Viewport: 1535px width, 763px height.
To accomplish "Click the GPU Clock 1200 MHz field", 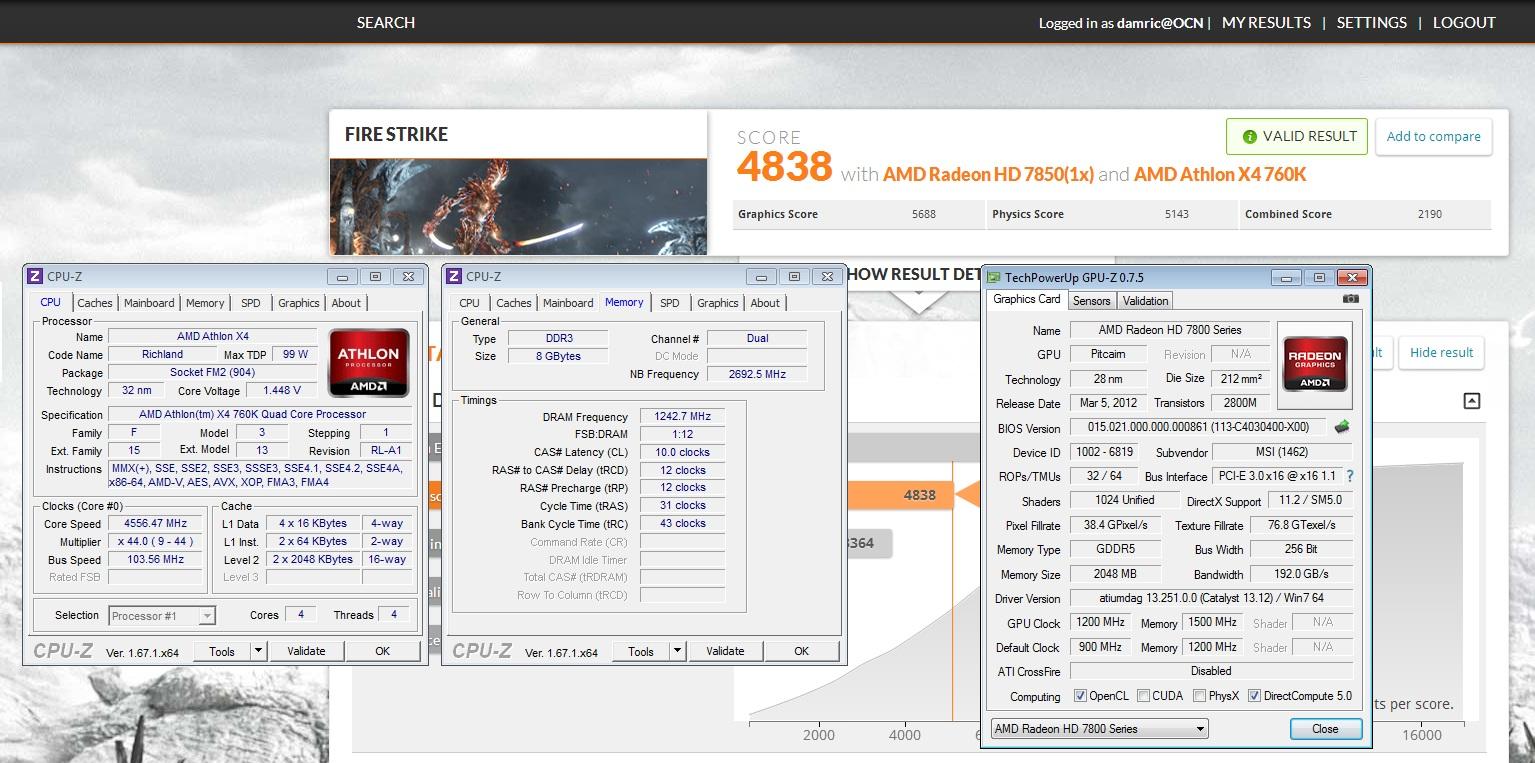I will (1100, 622).
